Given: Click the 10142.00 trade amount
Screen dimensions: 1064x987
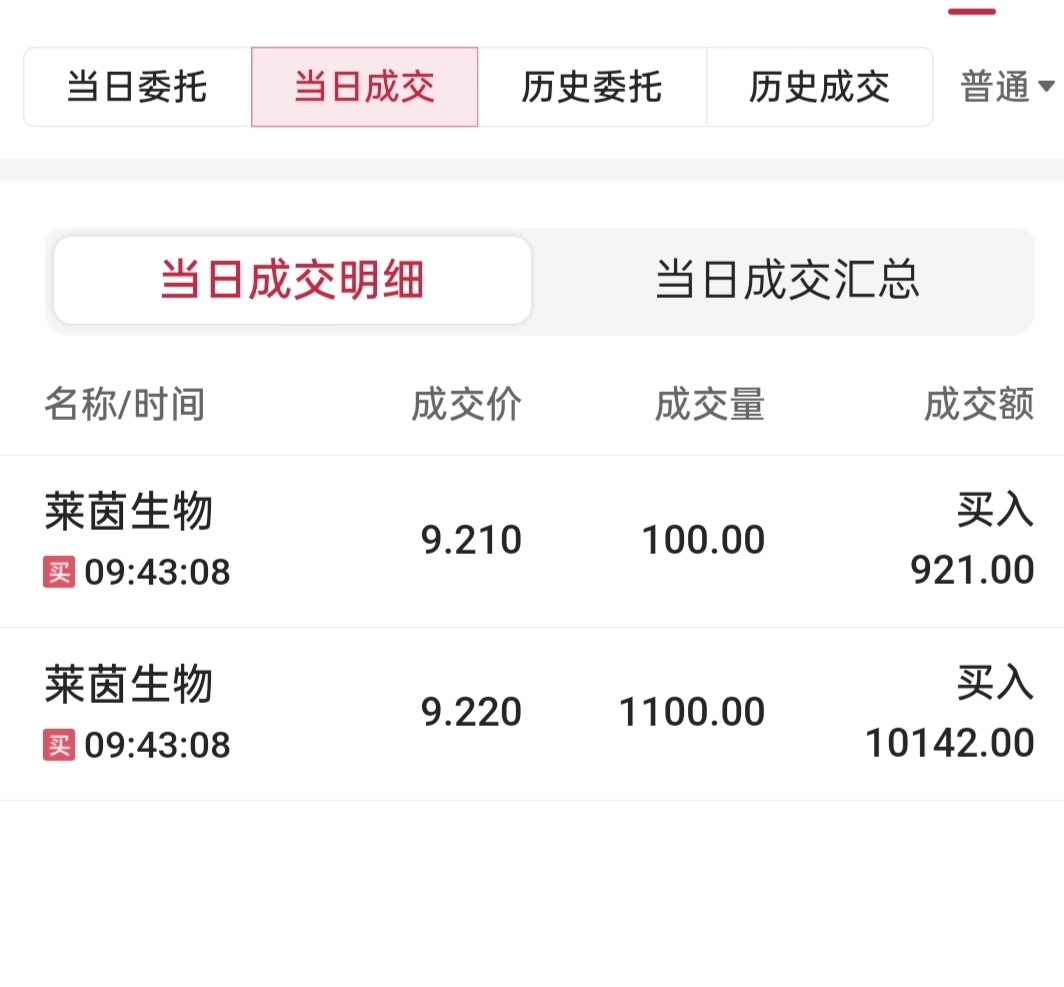Looking at the screenshot, I should pos(949,744).
